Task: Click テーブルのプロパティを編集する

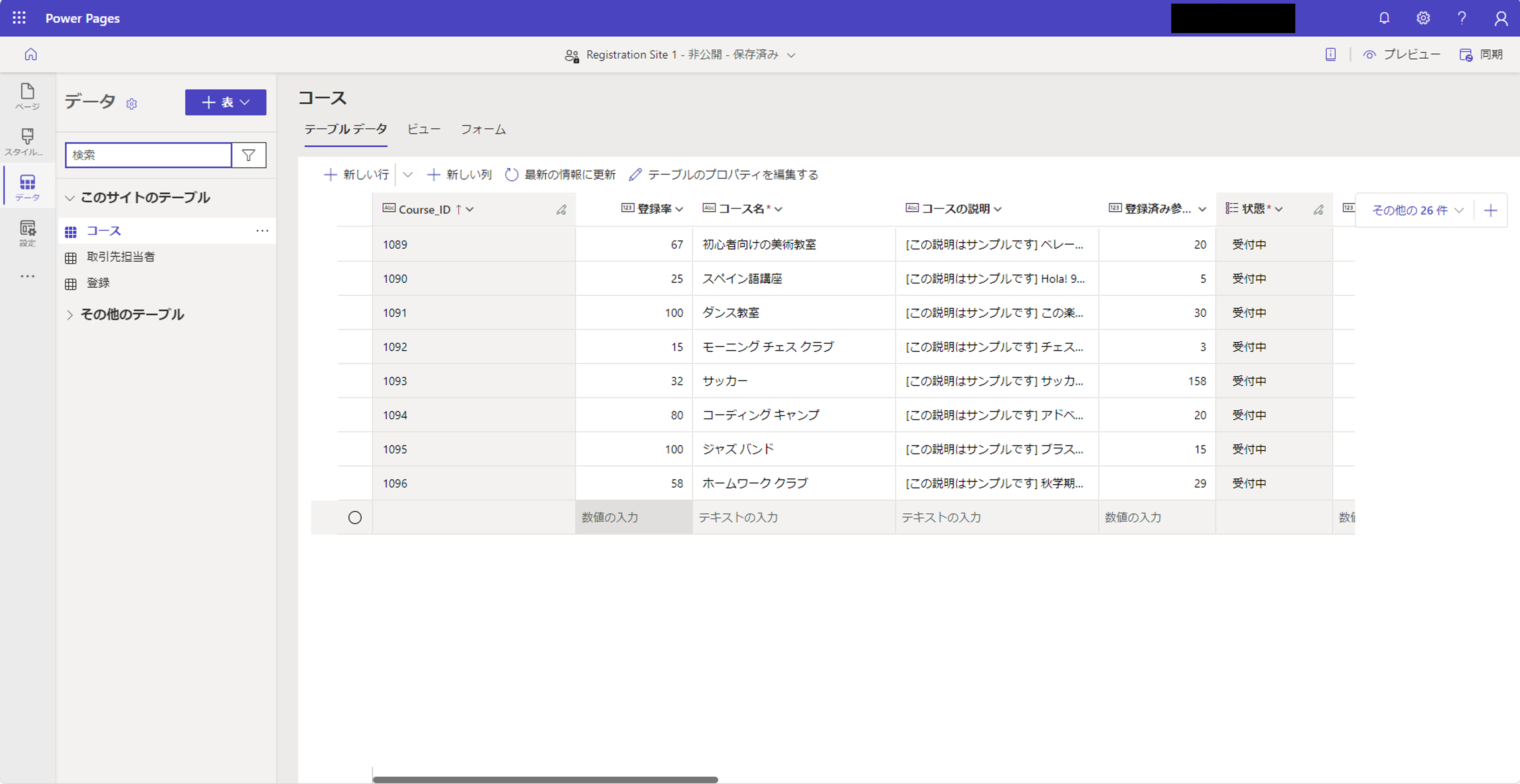Action: point(724,175)
